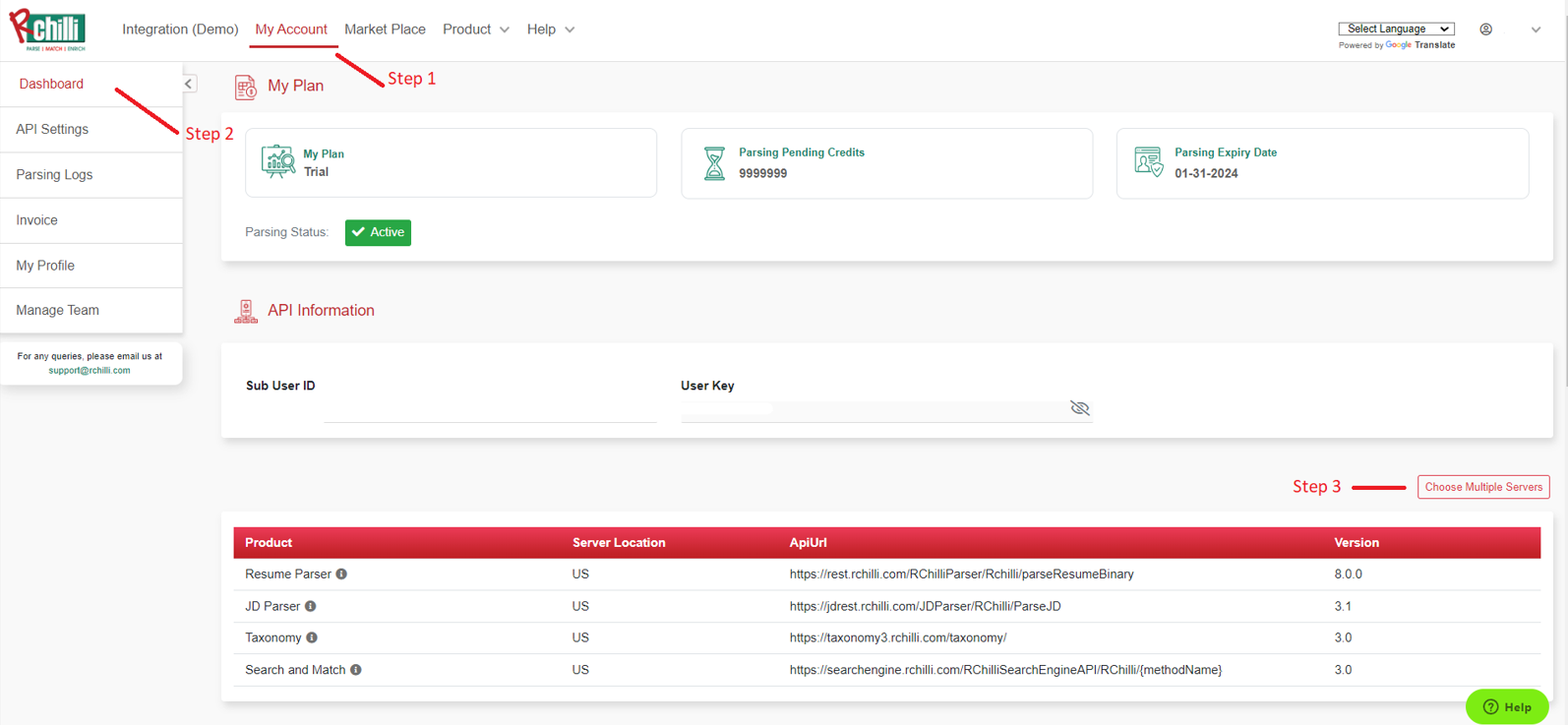Open the green Help chat button

pyautogui.click(x=1507, y=706)
